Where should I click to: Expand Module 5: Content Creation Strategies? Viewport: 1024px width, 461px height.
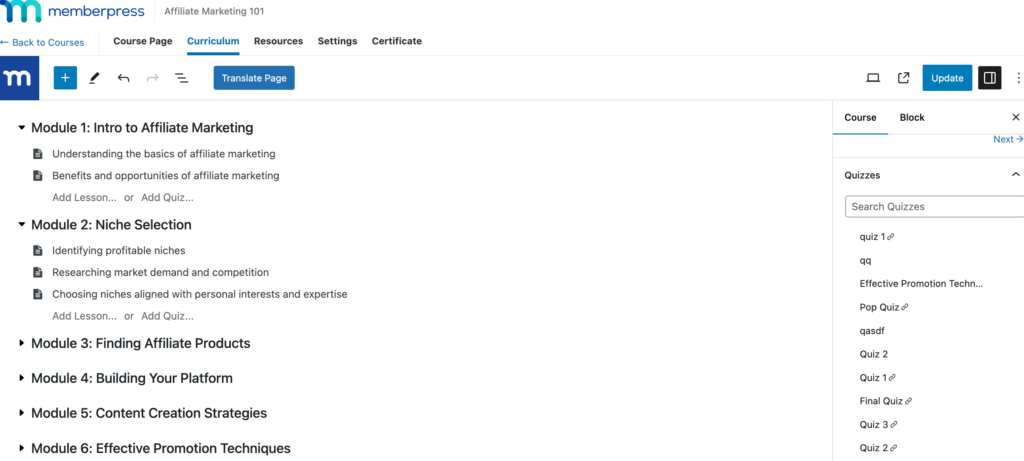click(x=22, y=414)
